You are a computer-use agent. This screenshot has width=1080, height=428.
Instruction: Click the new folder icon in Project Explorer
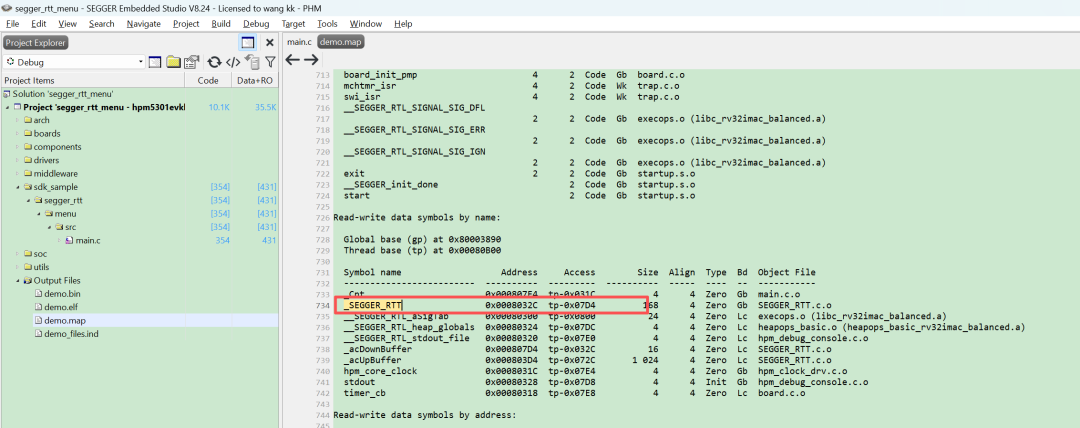174,62
